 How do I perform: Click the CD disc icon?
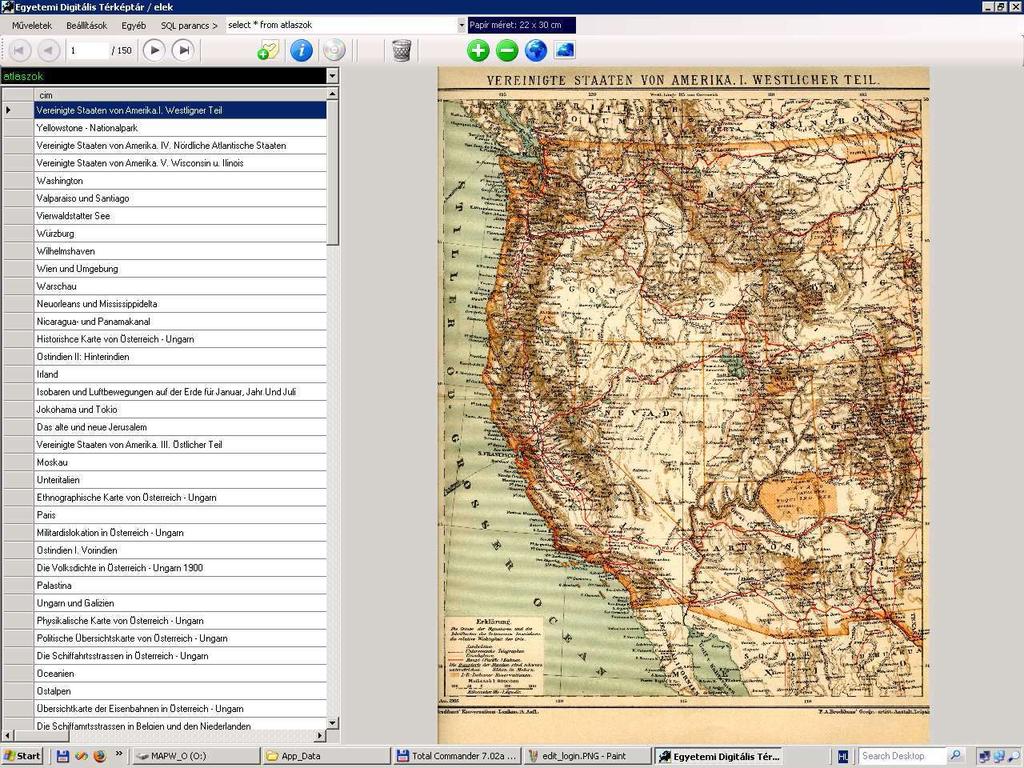click(334, 50)
